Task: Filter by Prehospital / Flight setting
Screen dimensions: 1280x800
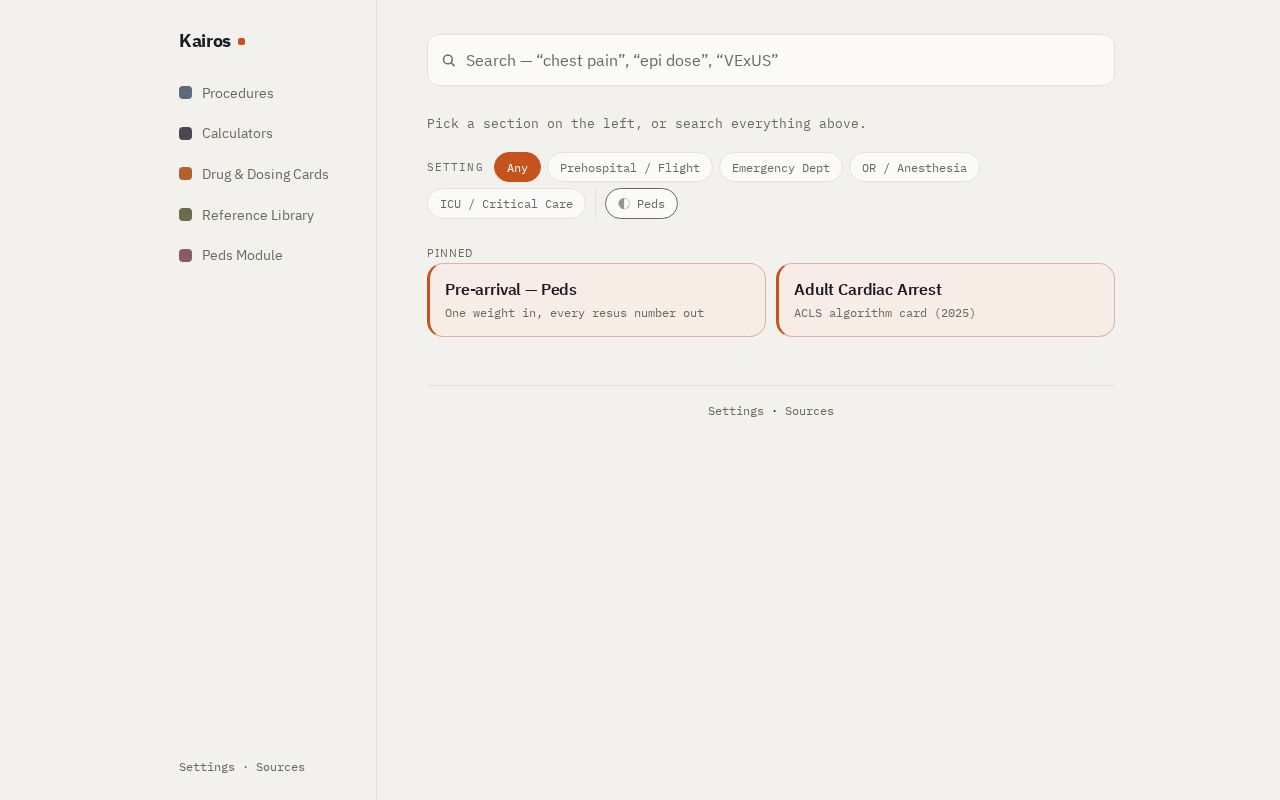Action: click(630, 167)
